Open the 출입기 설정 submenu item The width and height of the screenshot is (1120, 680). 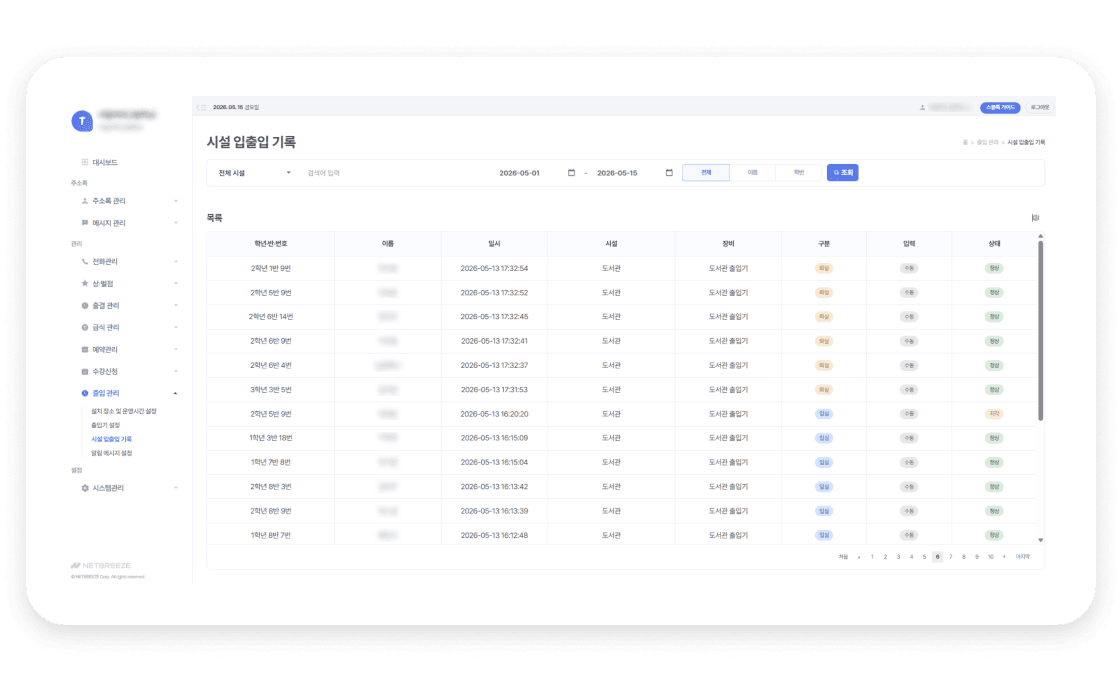[x=106, y=425]
